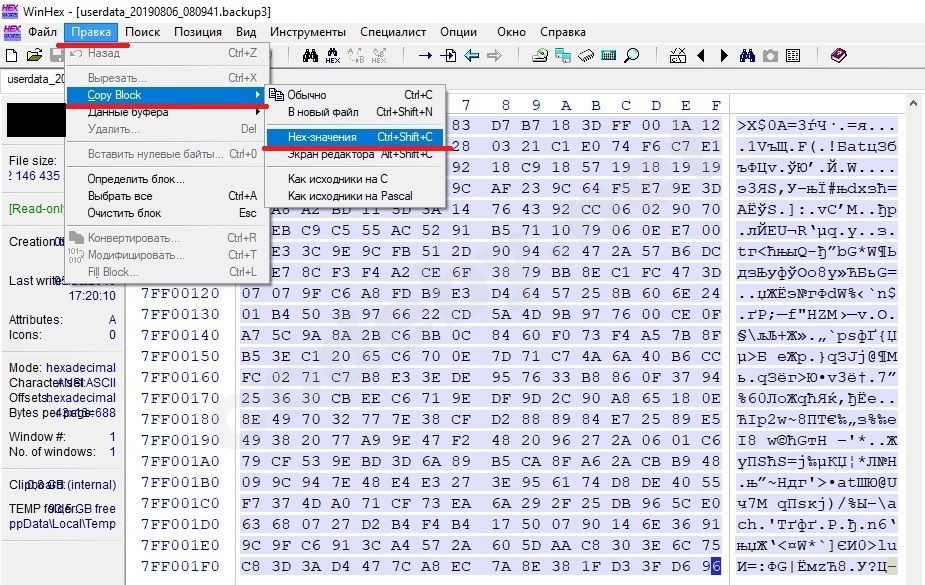Click column header F in hex view

715,106
